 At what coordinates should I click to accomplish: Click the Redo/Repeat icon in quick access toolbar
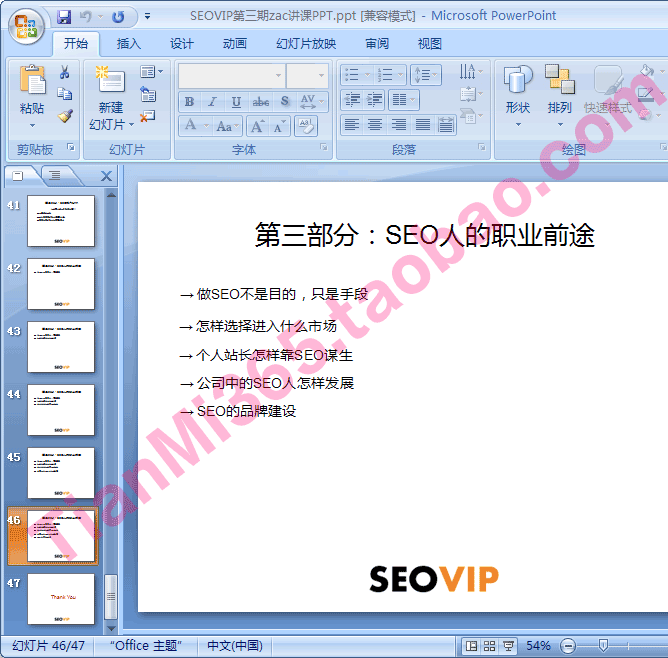(118, 17)
